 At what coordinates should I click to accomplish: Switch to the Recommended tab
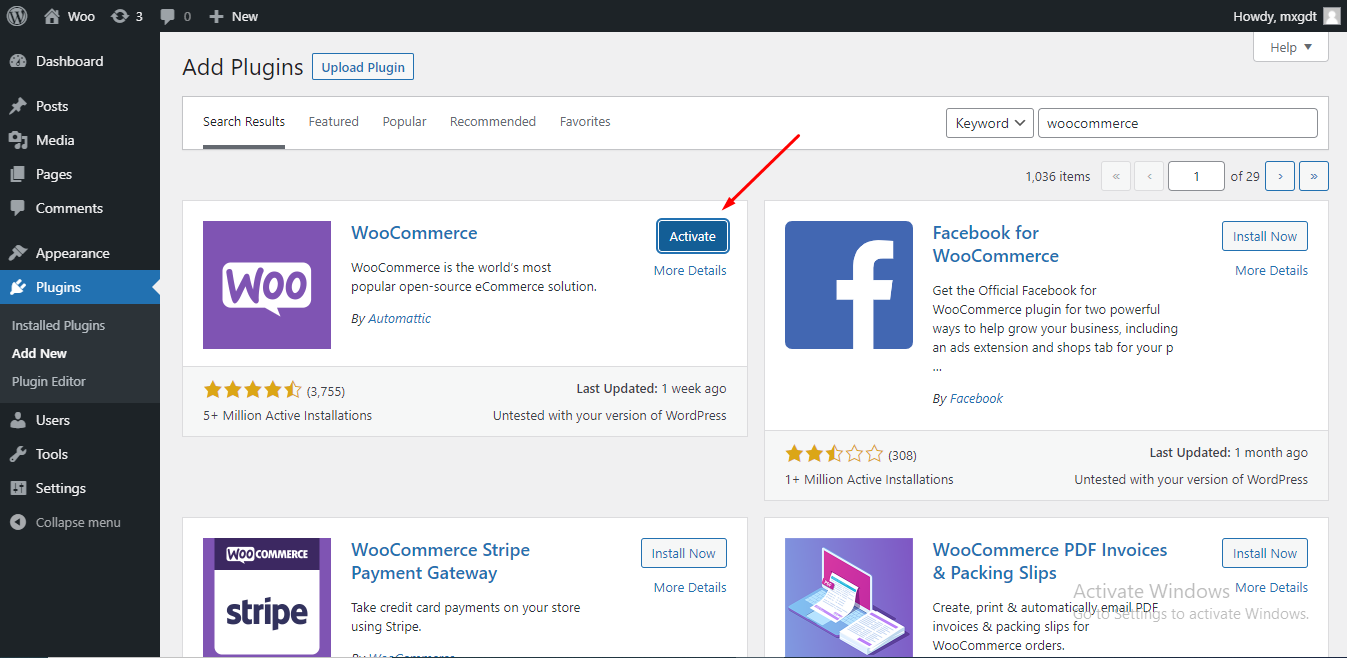493,122
